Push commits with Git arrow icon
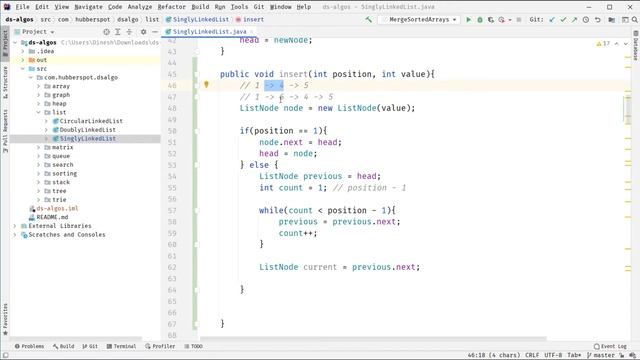The width and height of the screenshot is (640, 360). (574, 20)
